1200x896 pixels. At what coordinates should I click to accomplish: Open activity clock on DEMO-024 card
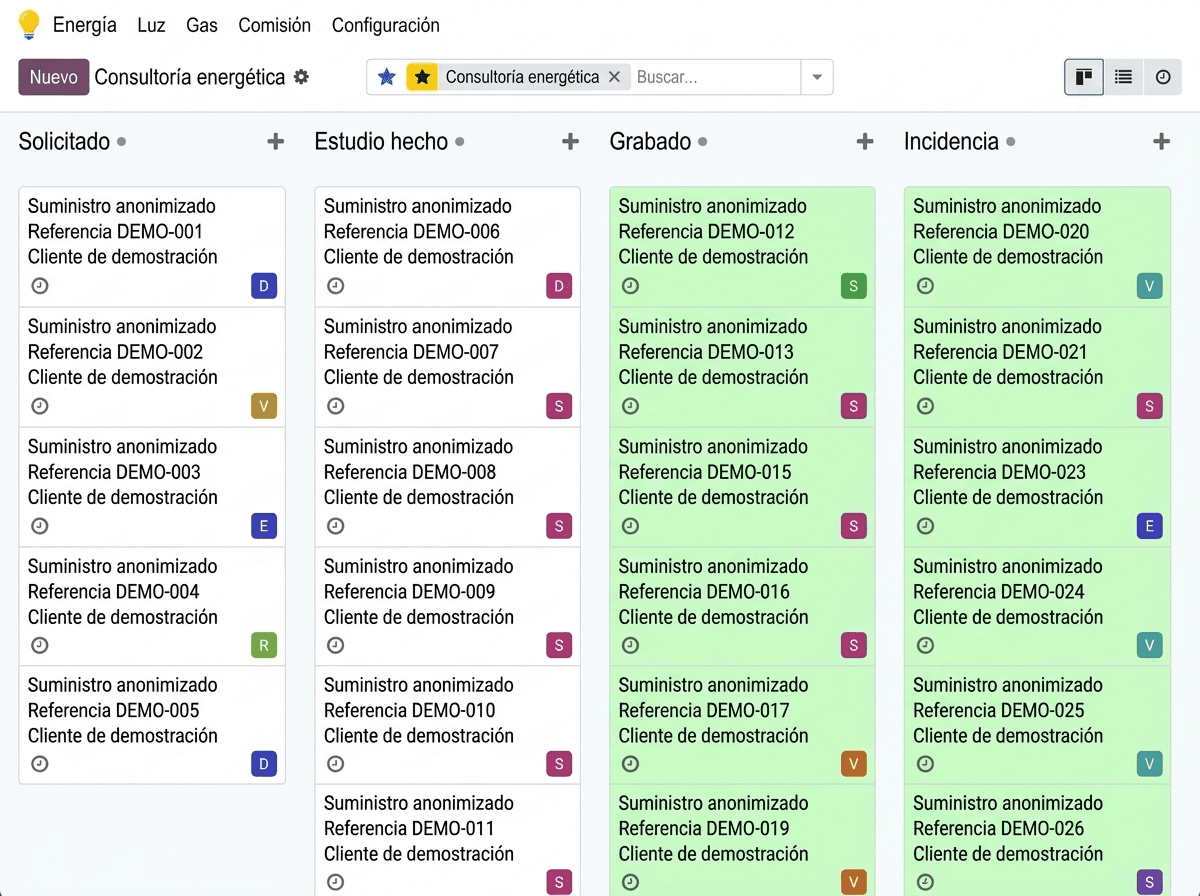pyautogui.click(x=926, y=645)
